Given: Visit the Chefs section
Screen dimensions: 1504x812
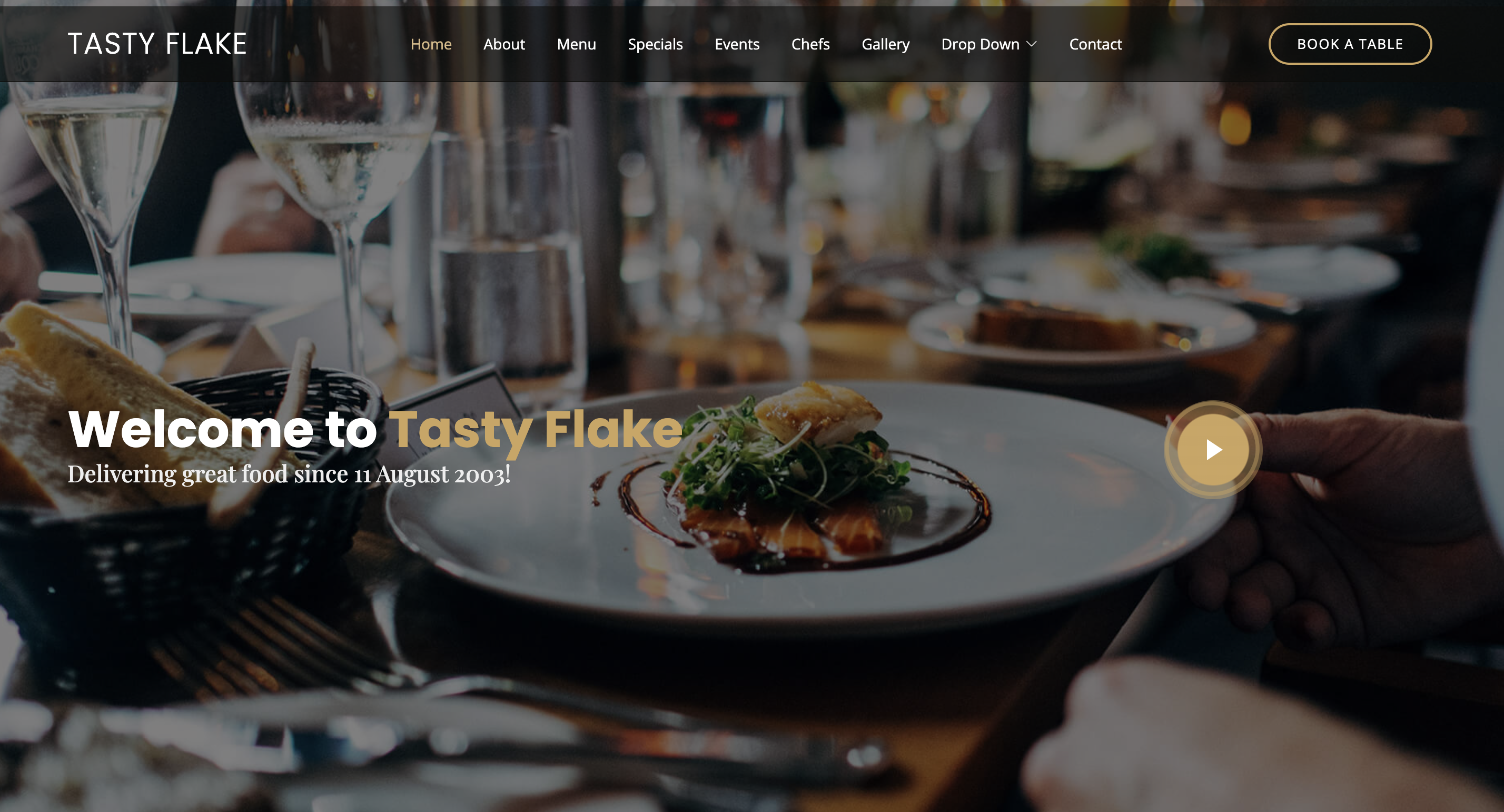Looking at the screenshot, I should pyautogui.click(x=810, y=44).
